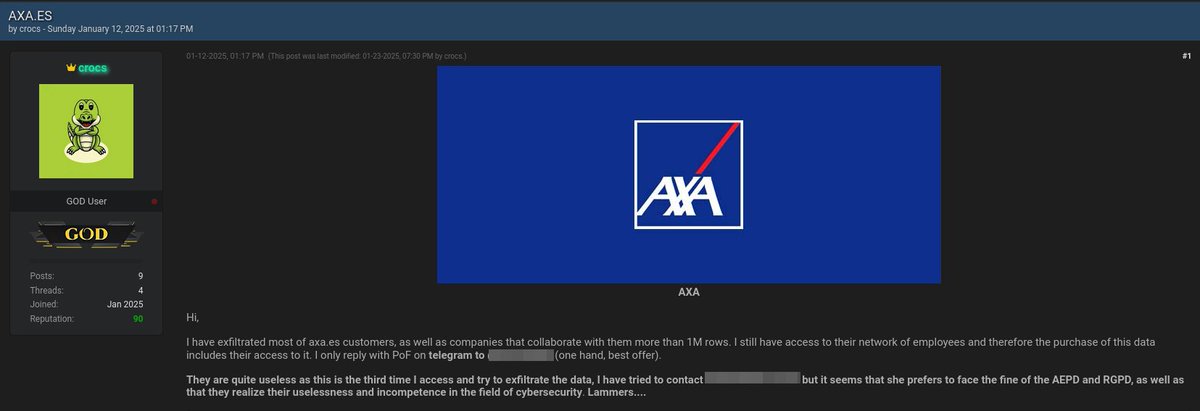Click the reputation score 90
This screenshot has width=1200, height=411.
[x=138, y=319]
